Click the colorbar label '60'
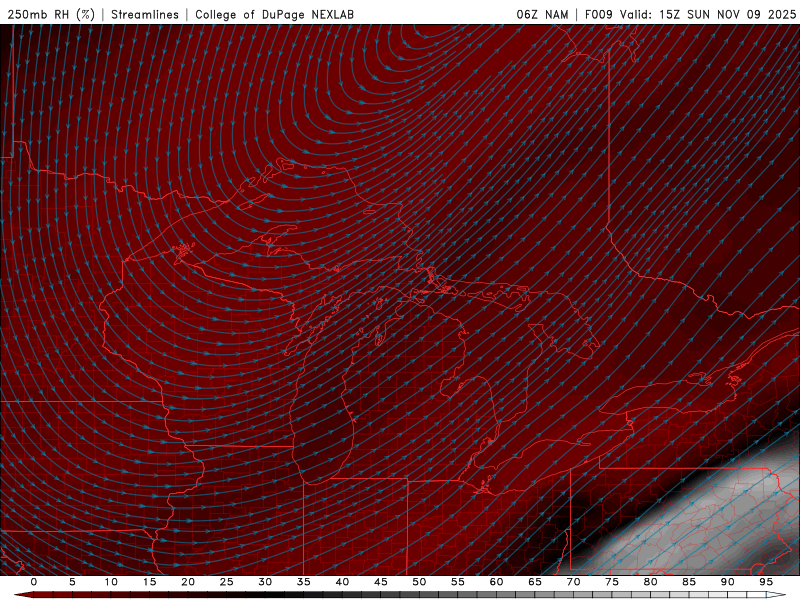Screen dimensions: 800x600 496,582
